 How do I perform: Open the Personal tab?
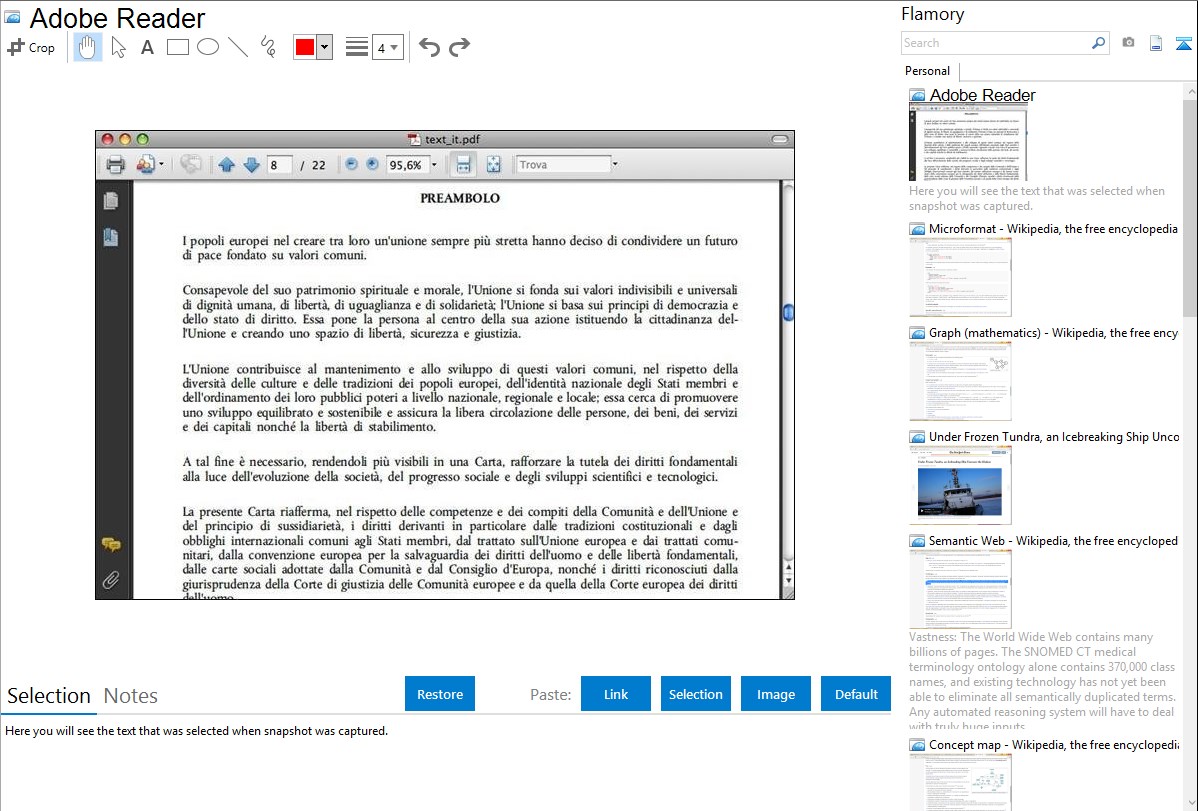pyautogui.click(x=927, y=71)
